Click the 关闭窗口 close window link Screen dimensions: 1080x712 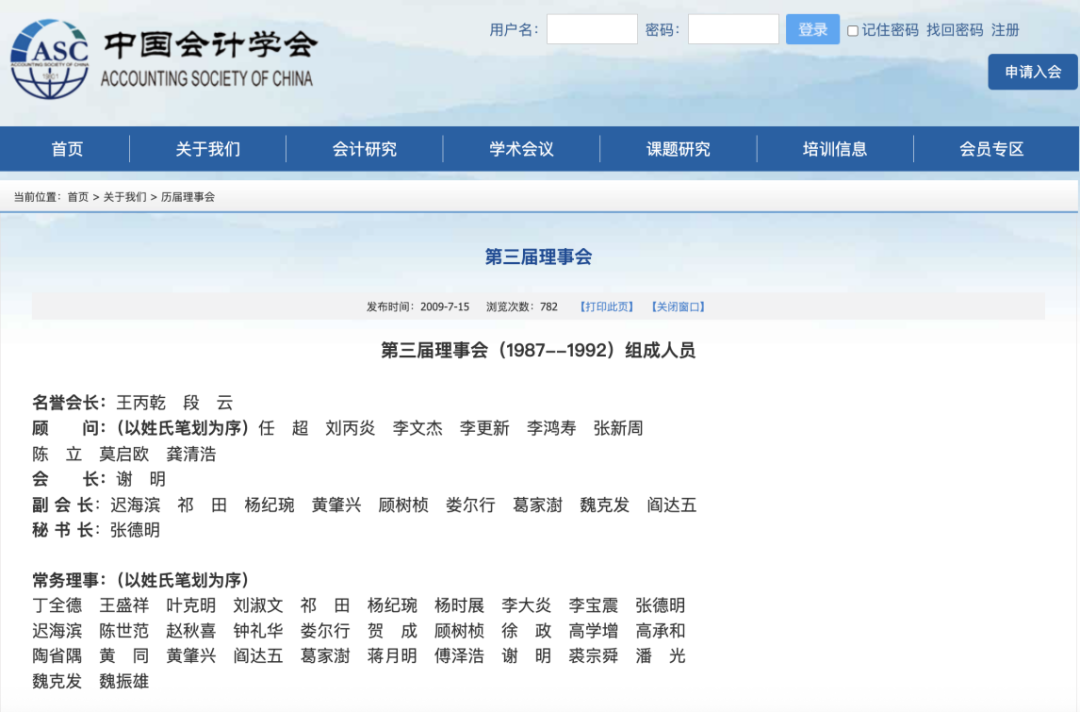pyautogui.click(x=678, y=307)
